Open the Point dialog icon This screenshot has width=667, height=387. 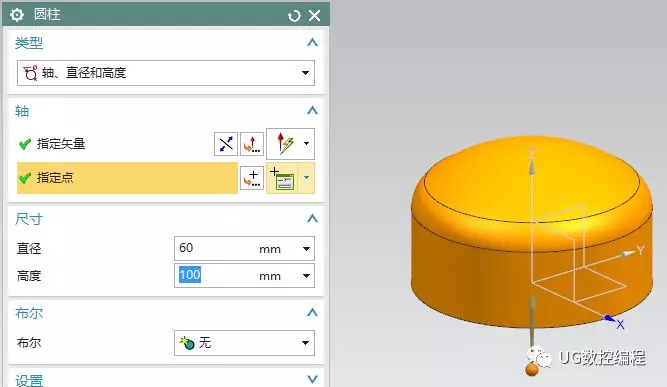click(x=252, y=178)
